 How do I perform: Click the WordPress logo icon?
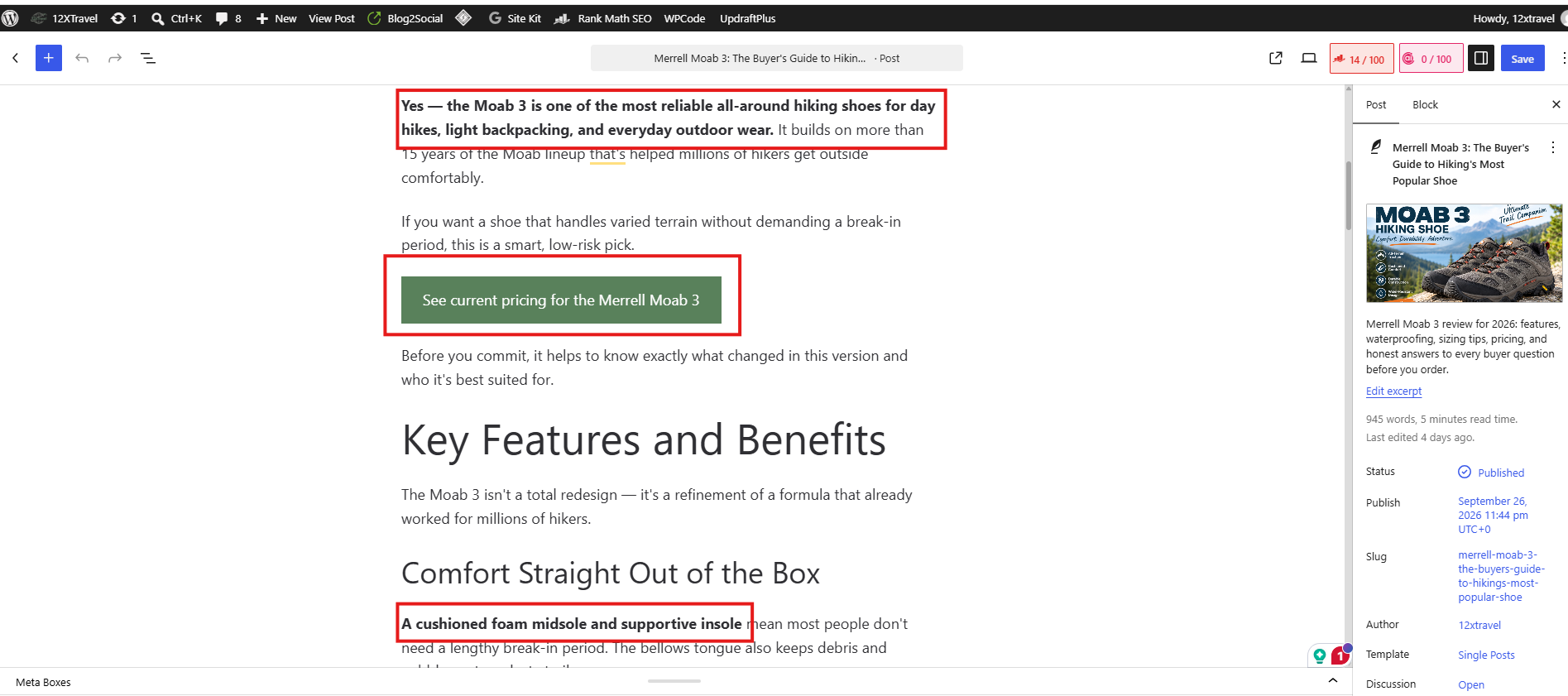10,18
